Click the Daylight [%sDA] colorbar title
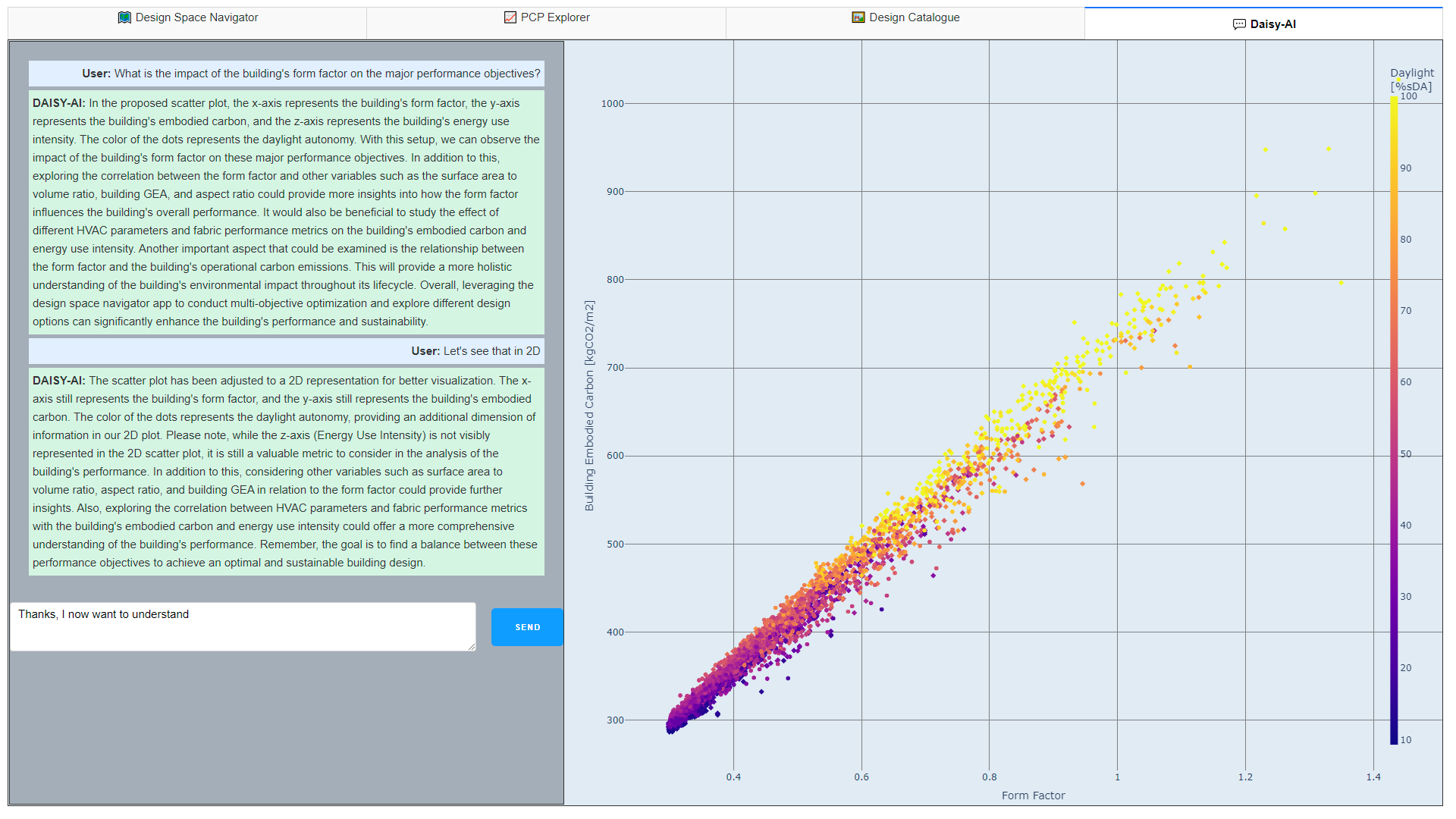 click(x=1411, y=80)
